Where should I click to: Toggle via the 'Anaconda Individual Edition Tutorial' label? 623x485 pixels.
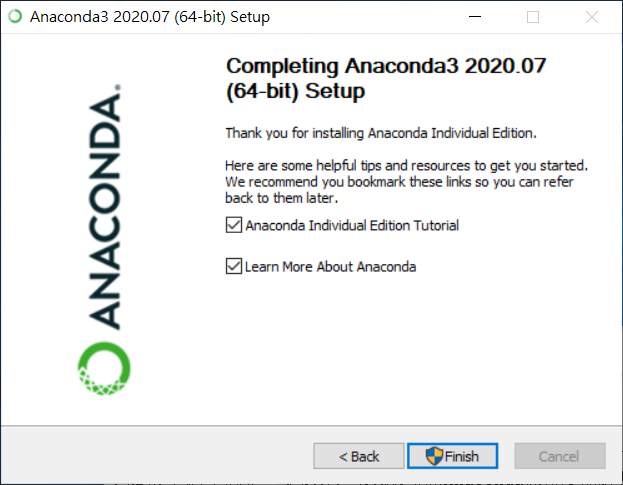point(352,225)
